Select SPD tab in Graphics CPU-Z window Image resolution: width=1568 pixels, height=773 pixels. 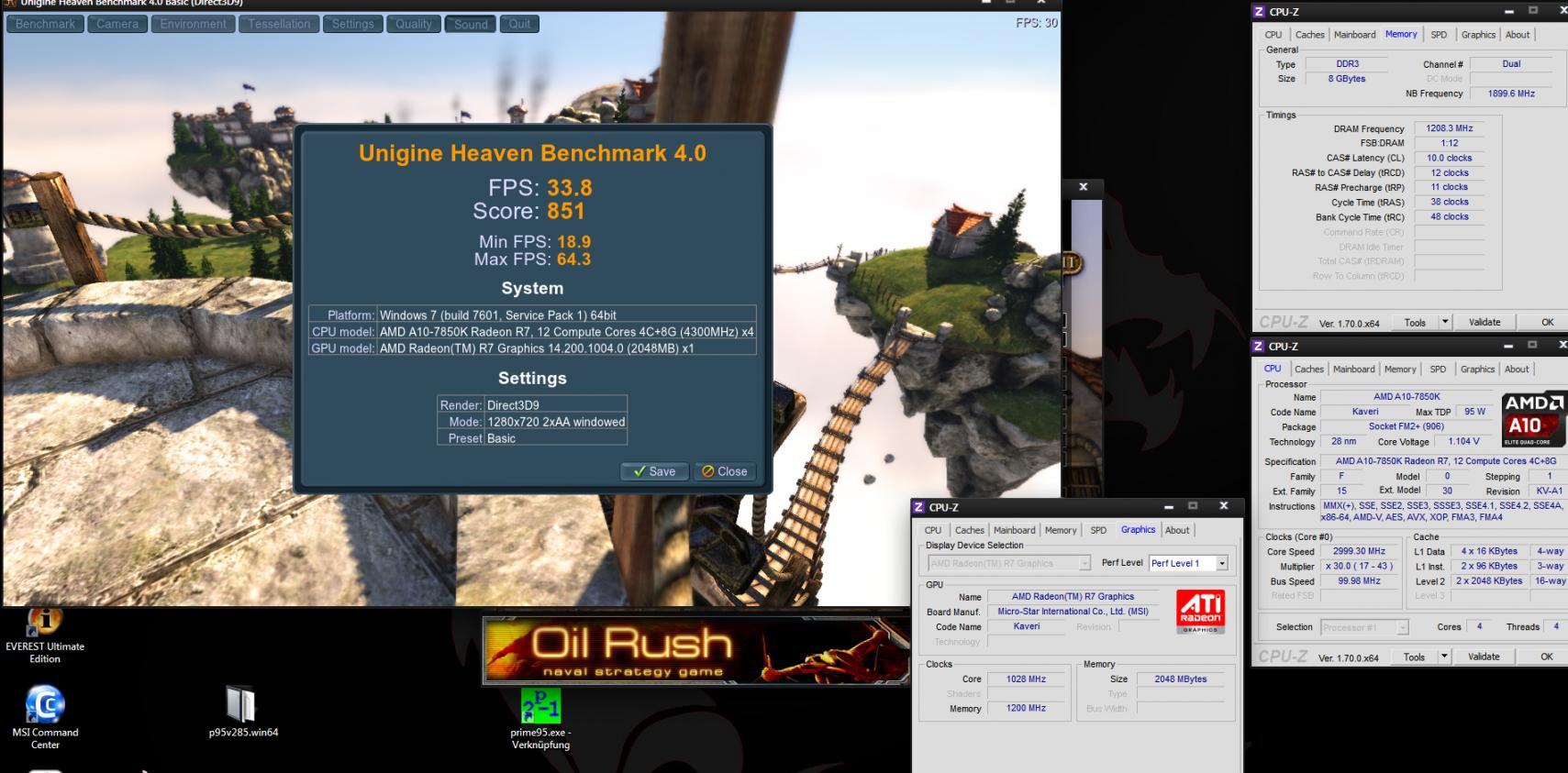point(1098,530)
